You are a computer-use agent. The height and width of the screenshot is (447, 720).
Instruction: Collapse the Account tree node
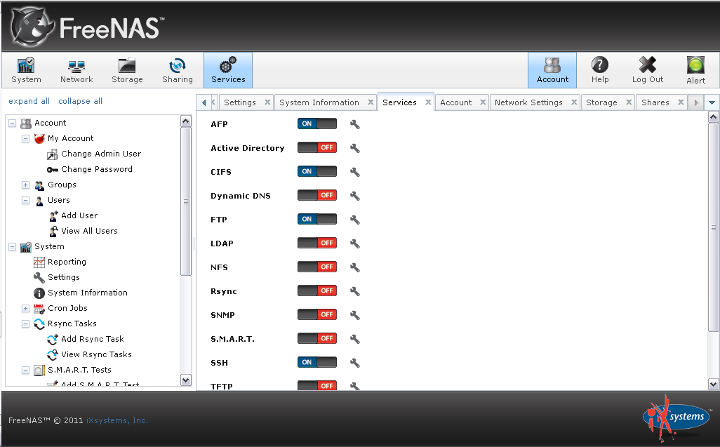tap(12, 123)
